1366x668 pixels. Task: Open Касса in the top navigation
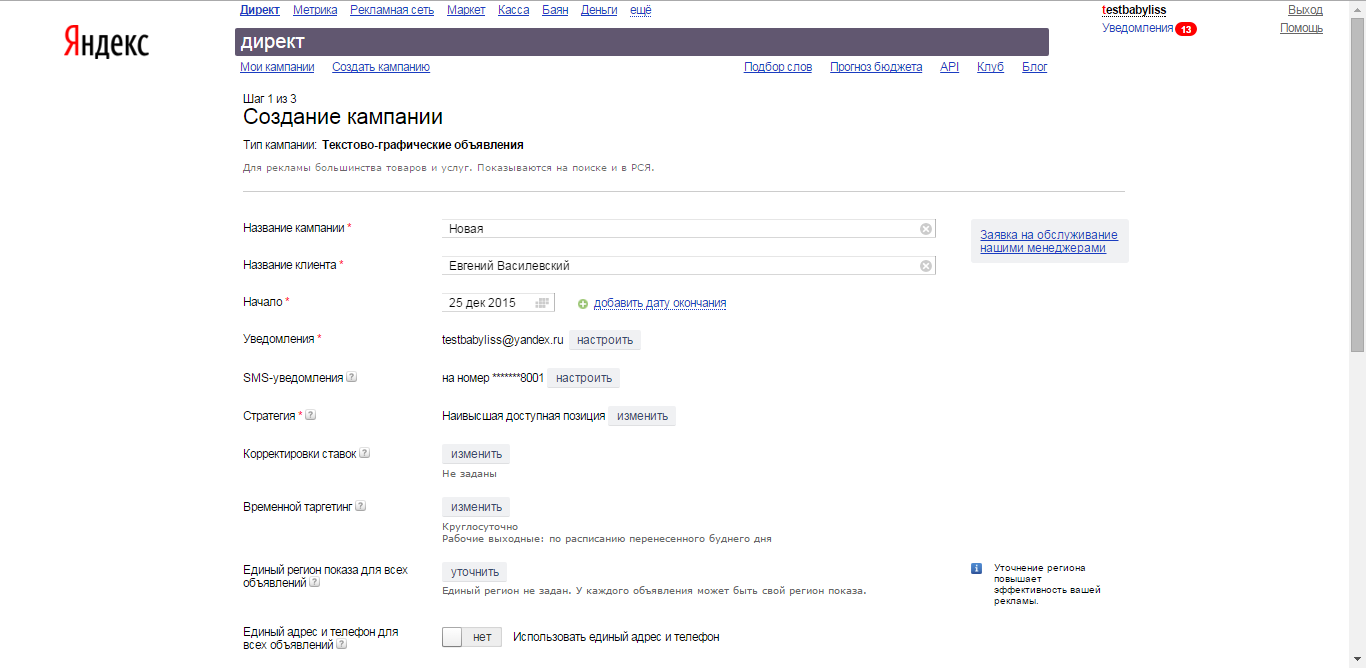[514, 10]
